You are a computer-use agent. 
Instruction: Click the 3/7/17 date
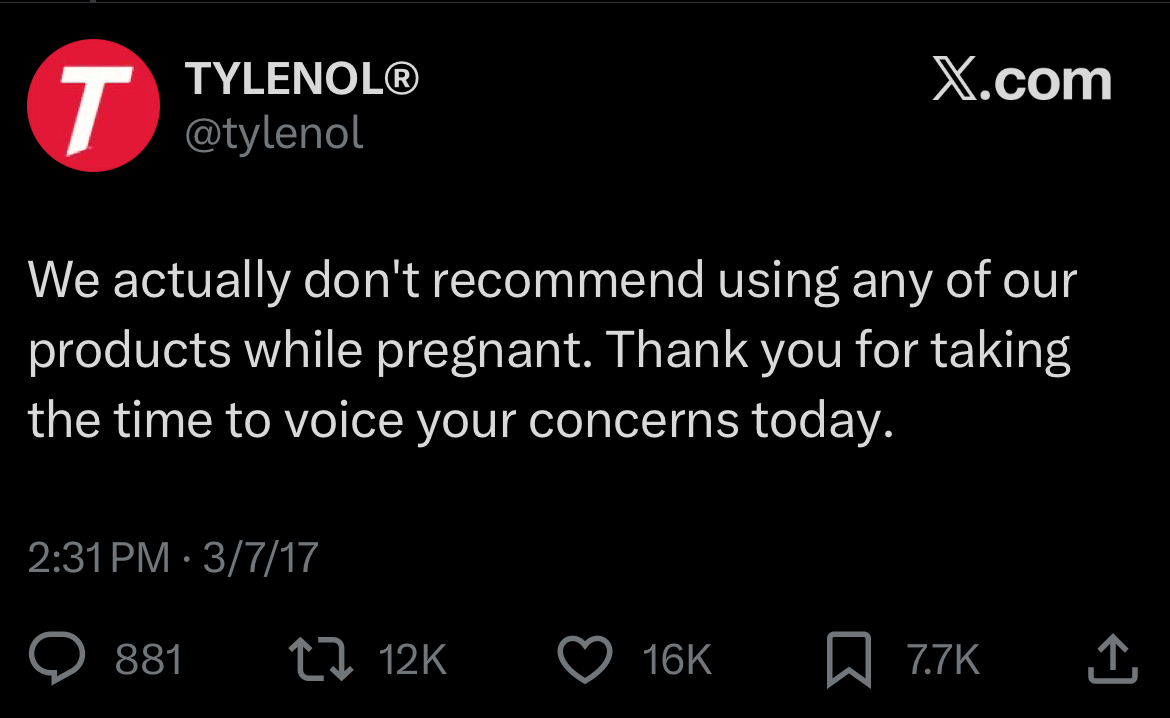(x=260, y=558)
